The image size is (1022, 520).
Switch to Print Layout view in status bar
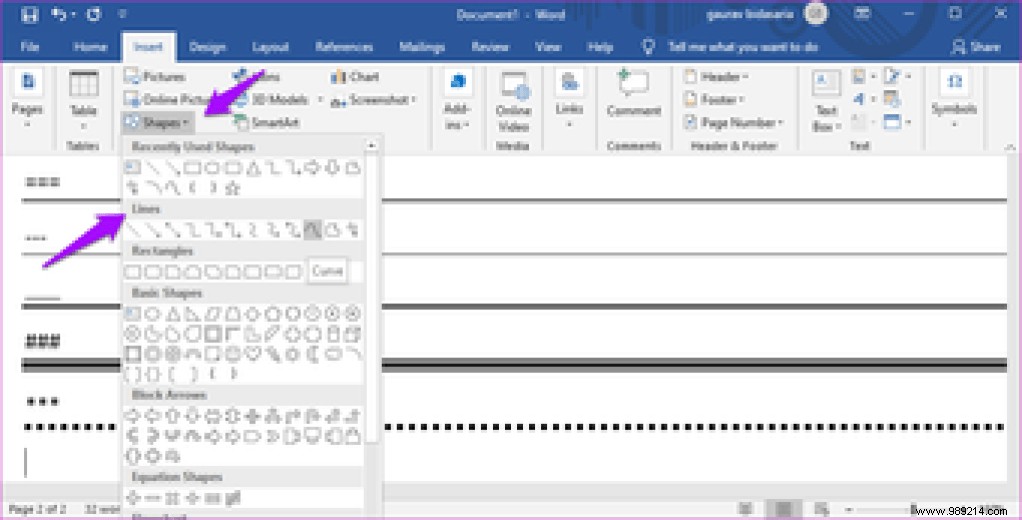[783, 509]
